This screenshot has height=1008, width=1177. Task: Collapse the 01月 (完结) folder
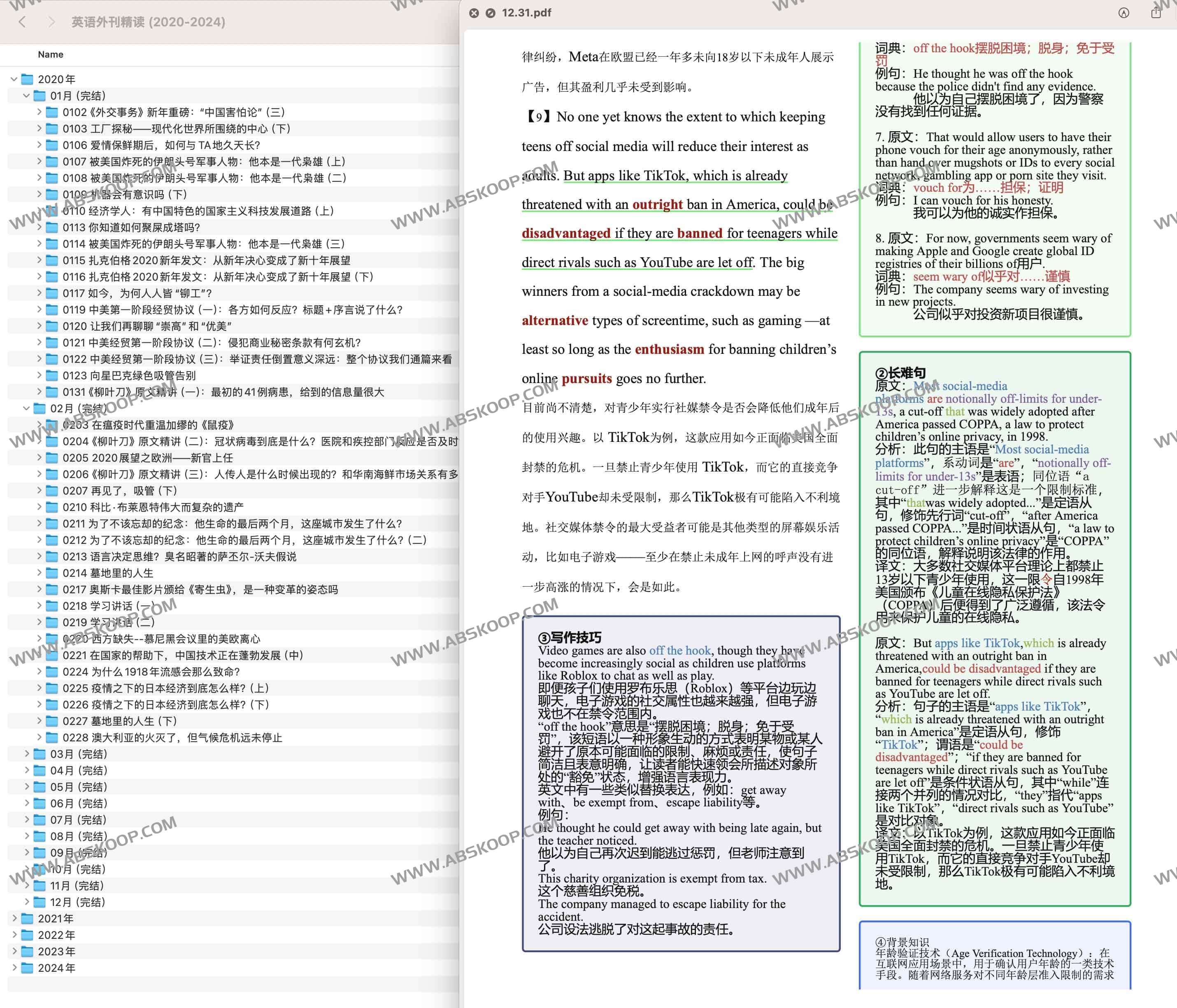(x=26, y=95)
